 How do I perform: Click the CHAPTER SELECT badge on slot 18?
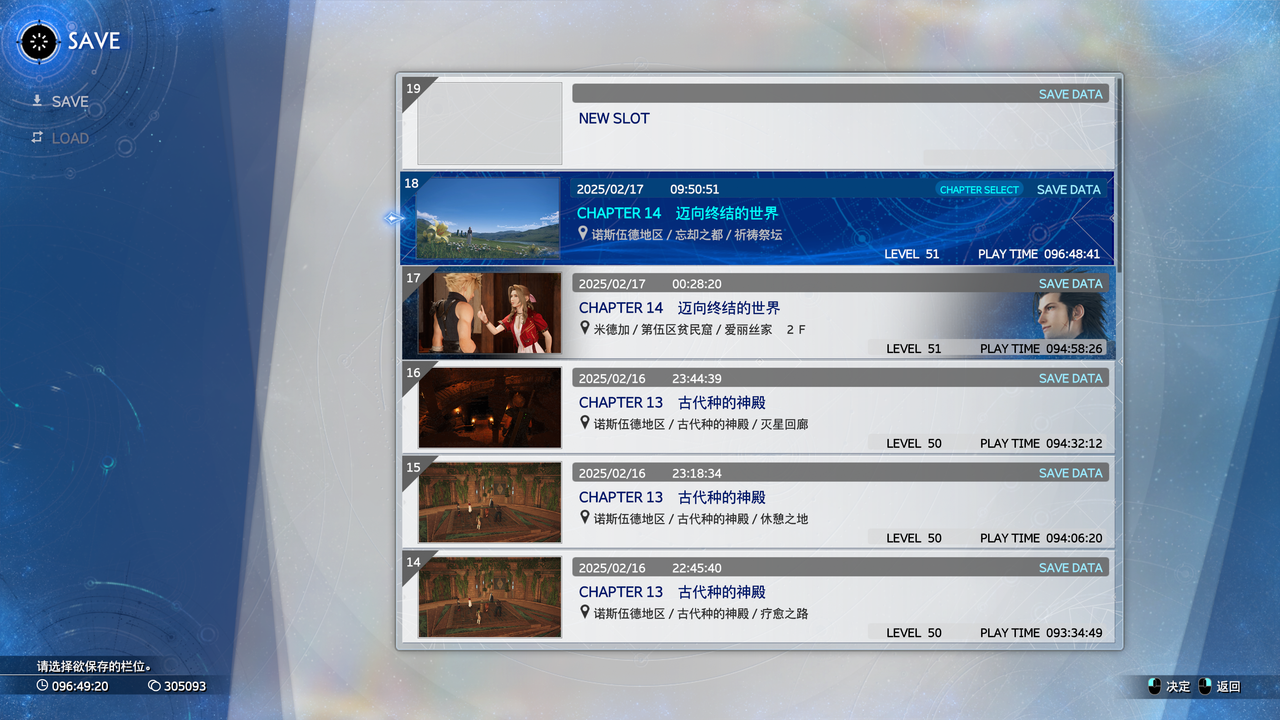[979, 189]
